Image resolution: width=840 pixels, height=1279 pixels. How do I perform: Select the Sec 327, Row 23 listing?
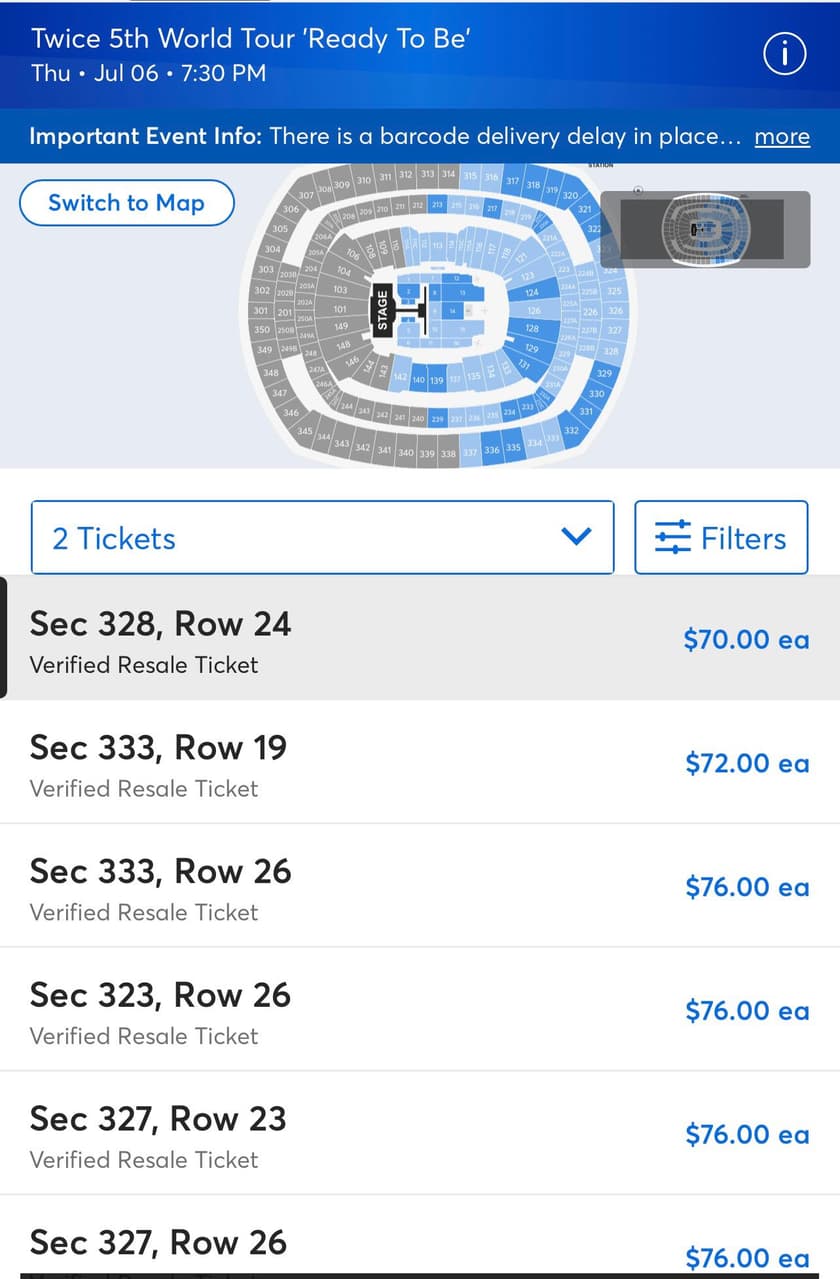pos(420,1134)
